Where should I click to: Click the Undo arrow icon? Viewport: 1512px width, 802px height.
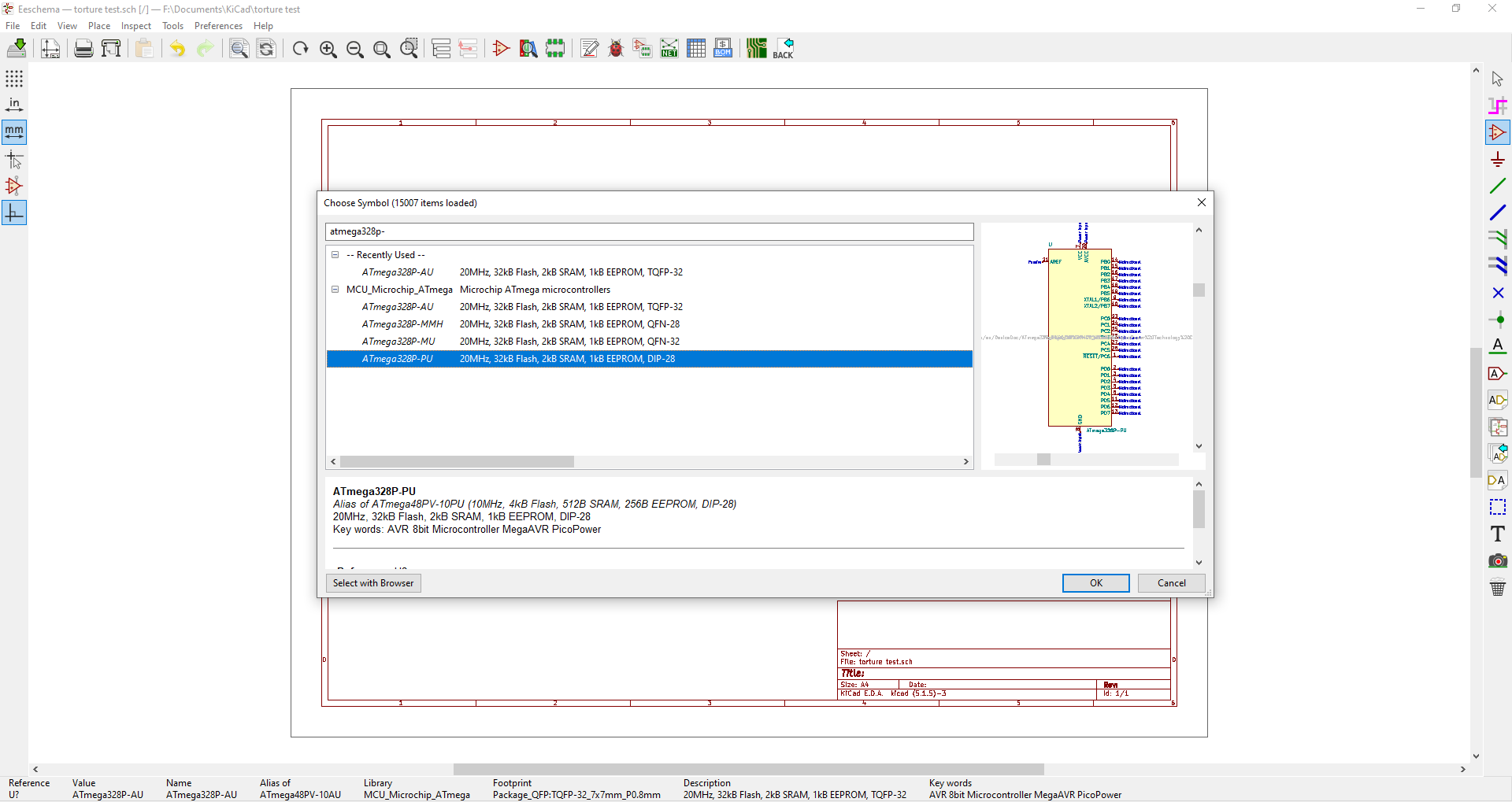[178, 49]
